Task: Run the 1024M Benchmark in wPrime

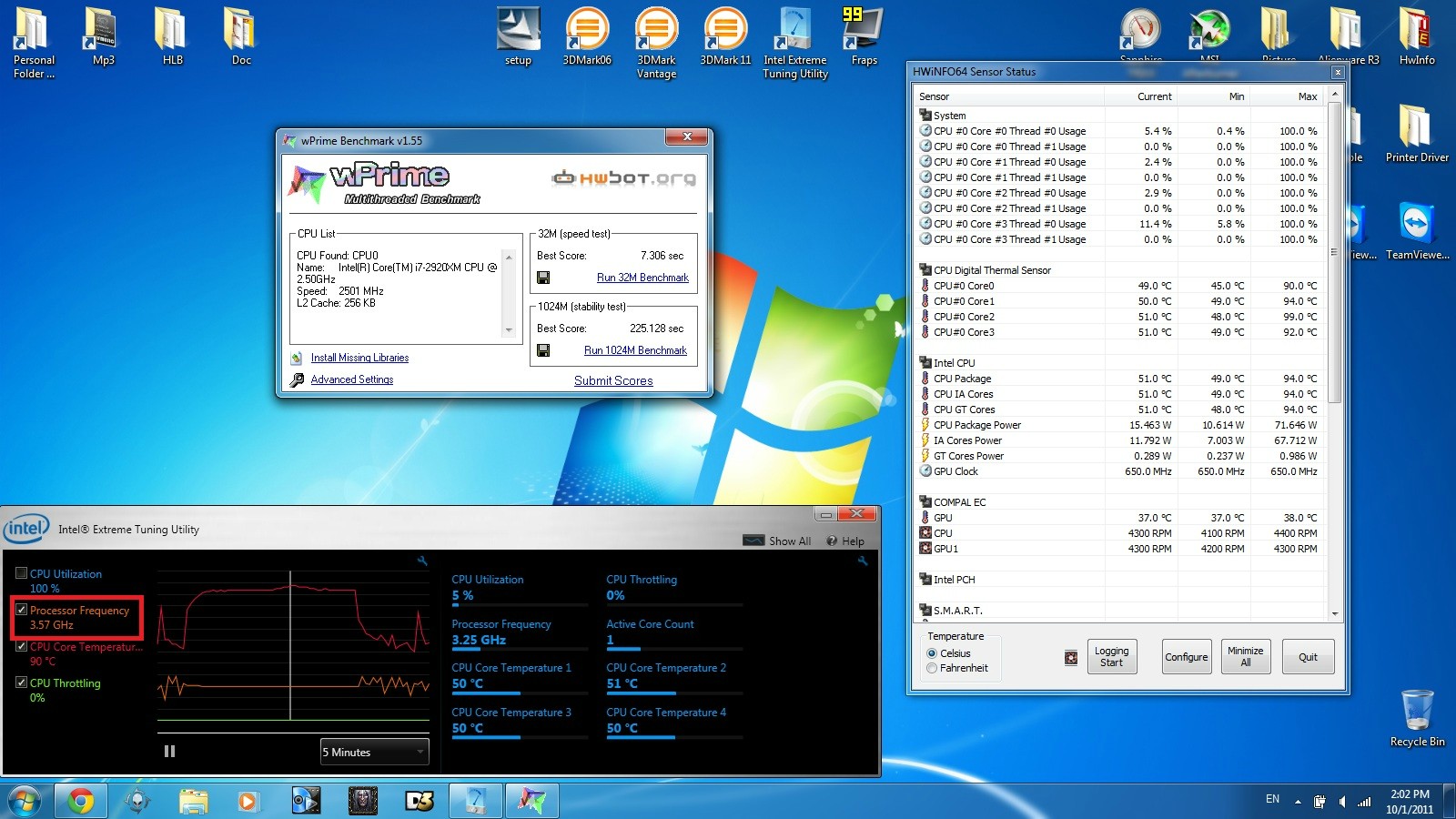Action: (635, 350)
